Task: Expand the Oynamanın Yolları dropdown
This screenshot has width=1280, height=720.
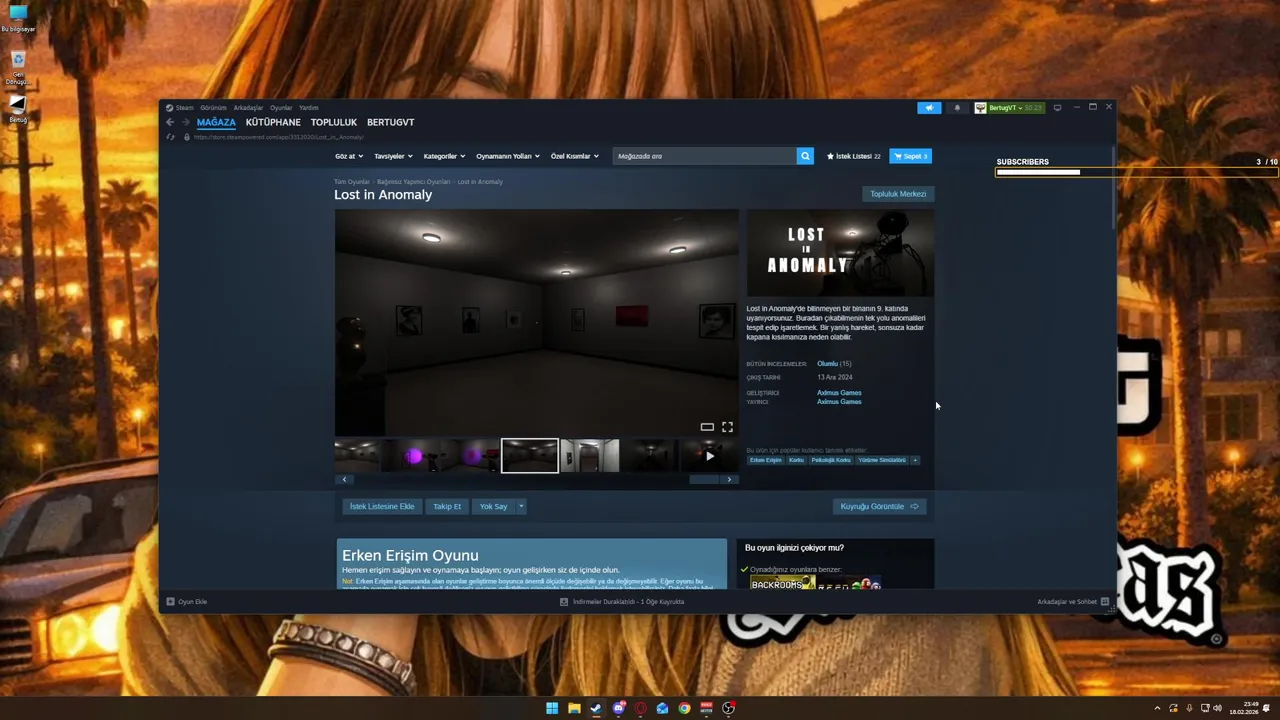Action: pos(508,156)
